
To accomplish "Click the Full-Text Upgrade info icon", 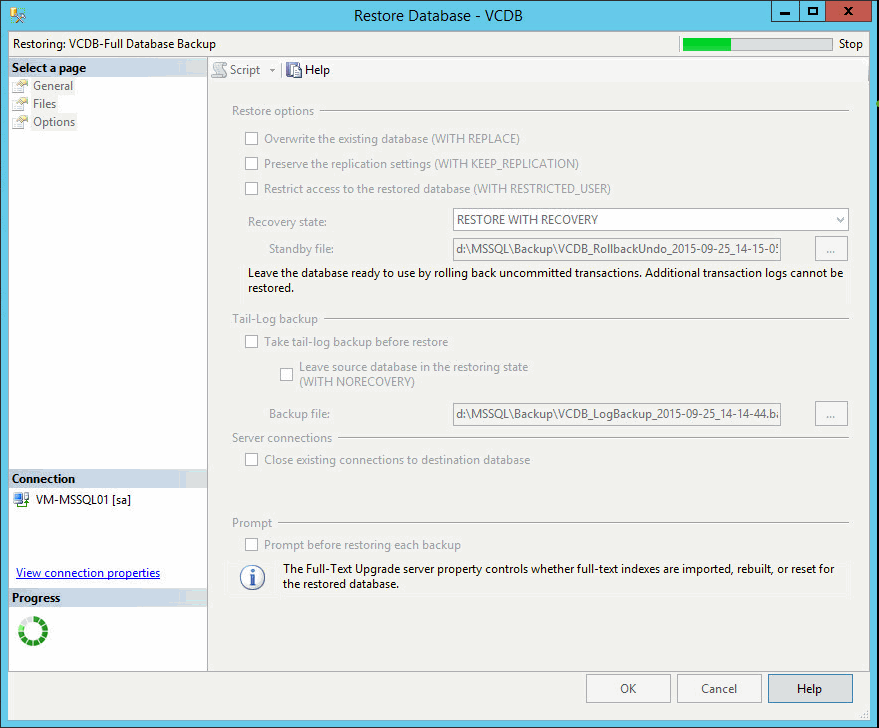I will point(253,577).
